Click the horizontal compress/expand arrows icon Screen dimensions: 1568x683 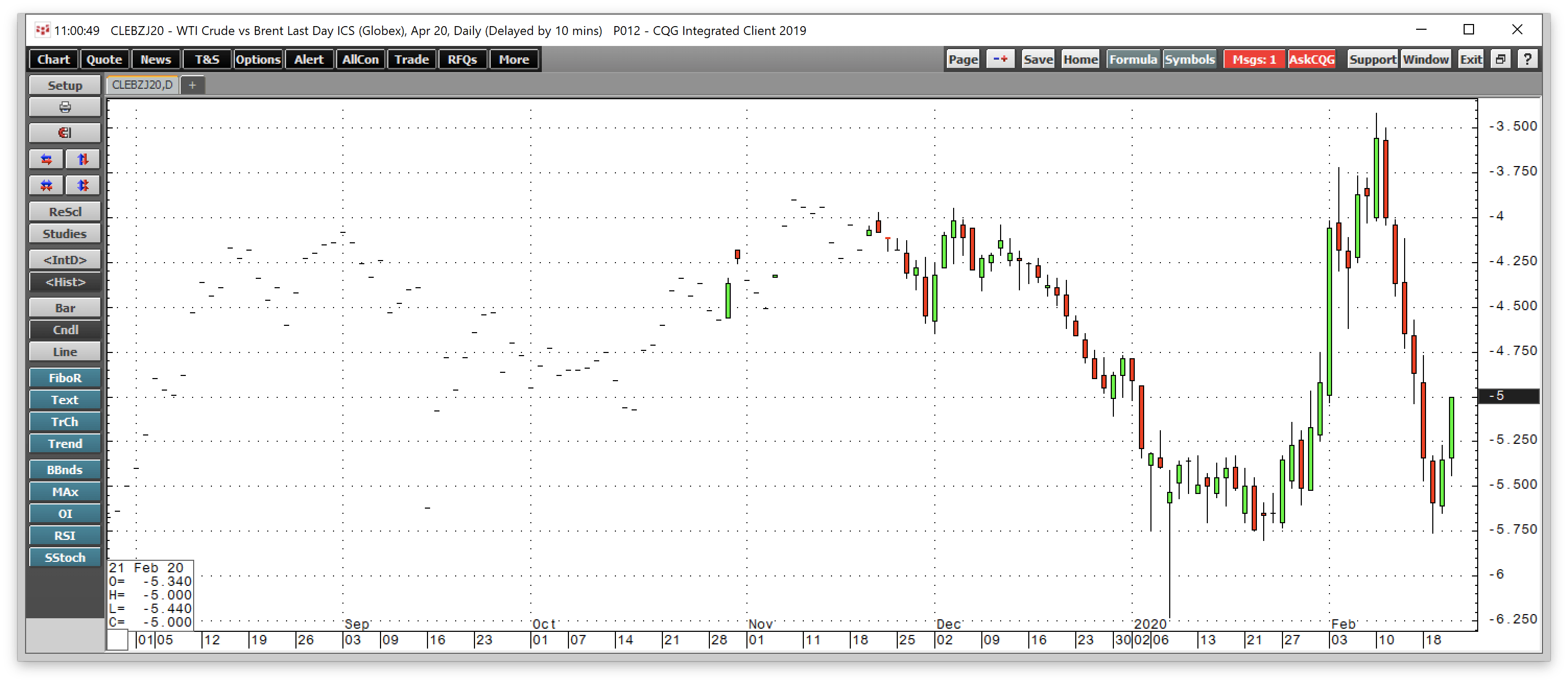pyautogui.click(x=46, y=185)
